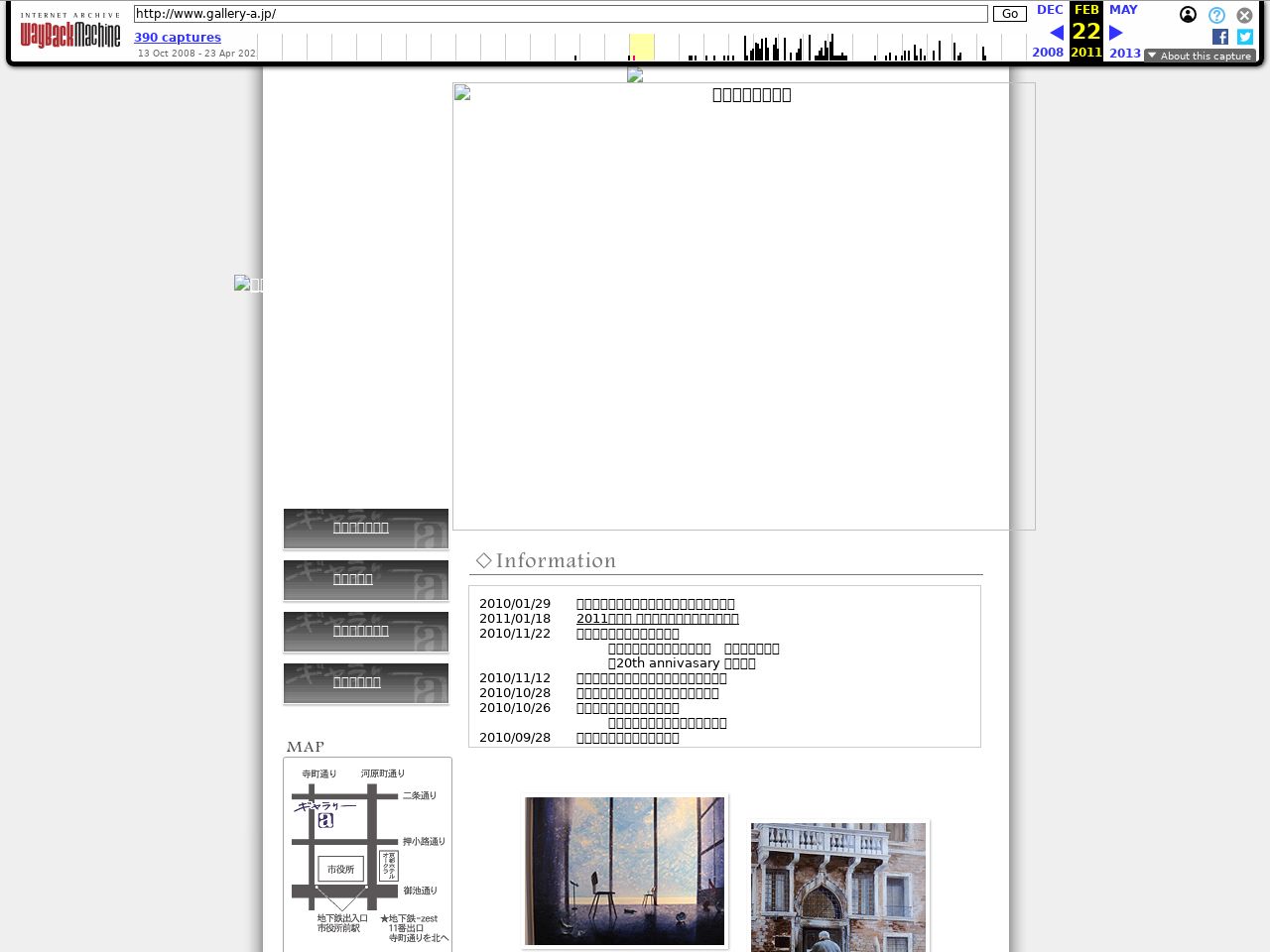Viewport: 1270px width, 952px height.
Task: Open the painting thumbnail with chairs by a window
Action: [x=625, y=871]
